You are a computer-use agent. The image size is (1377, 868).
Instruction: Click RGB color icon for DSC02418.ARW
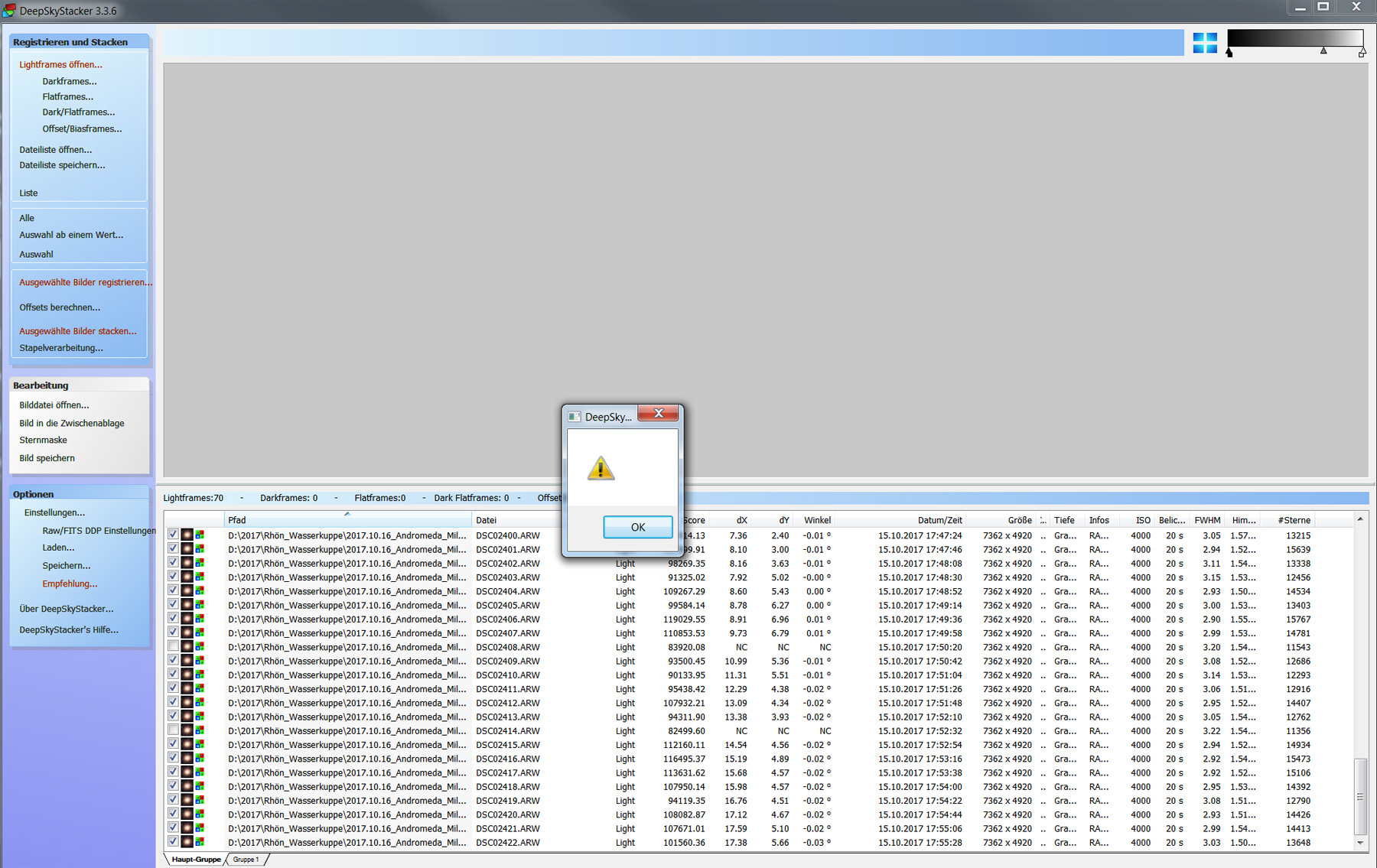(x=200, y=786)
